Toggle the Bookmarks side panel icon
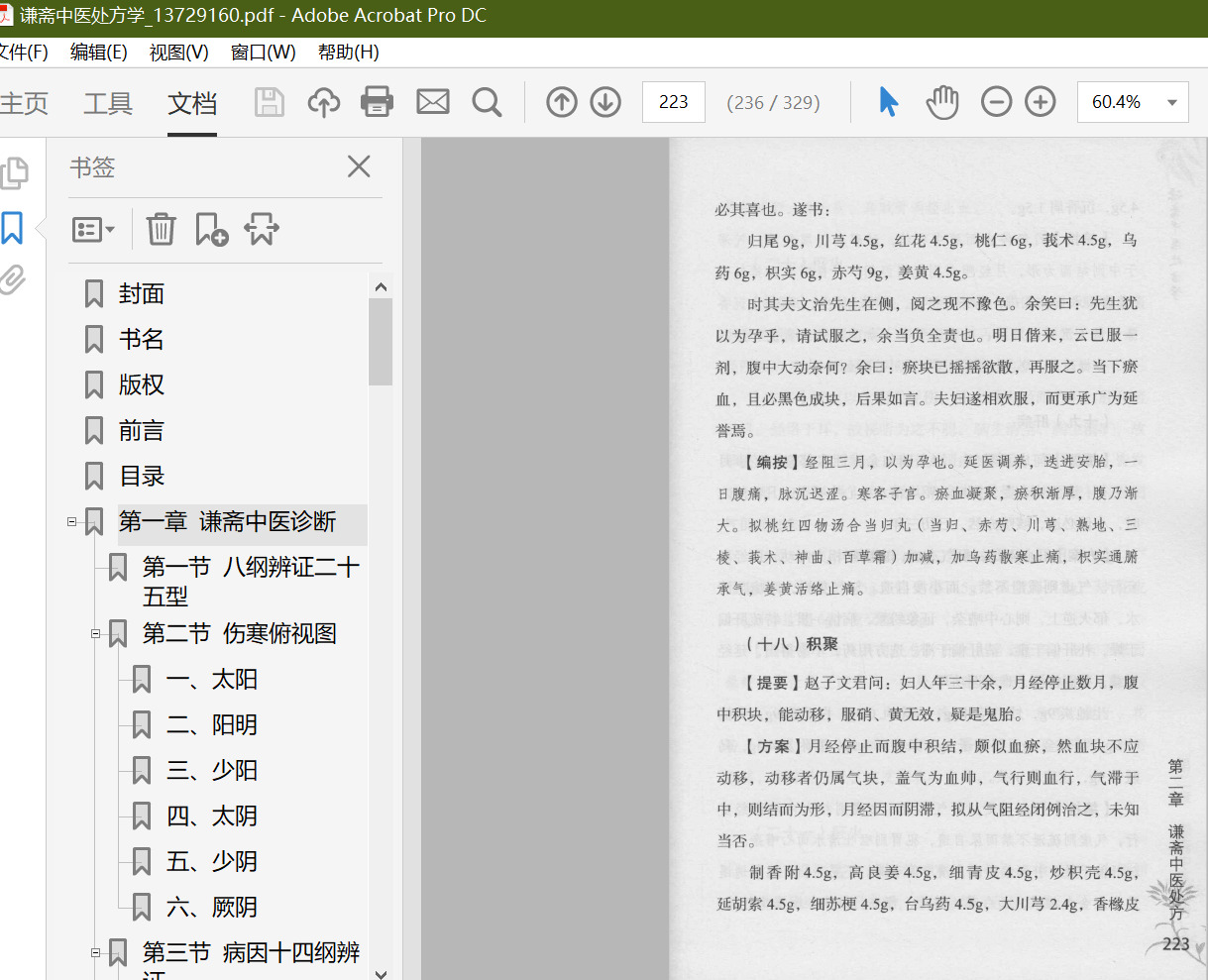The width and height of the screenshot is (1208, 980). (13, 228)
